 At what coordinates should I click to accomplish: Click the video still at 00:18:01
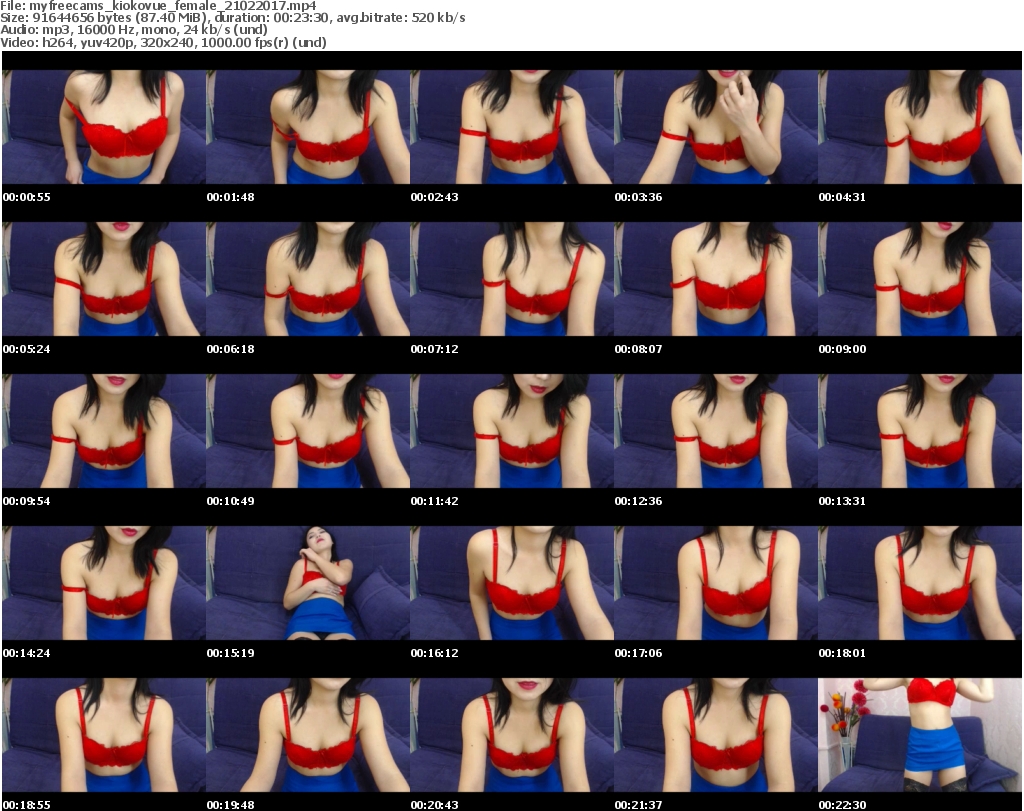click(x=920, y=583)
